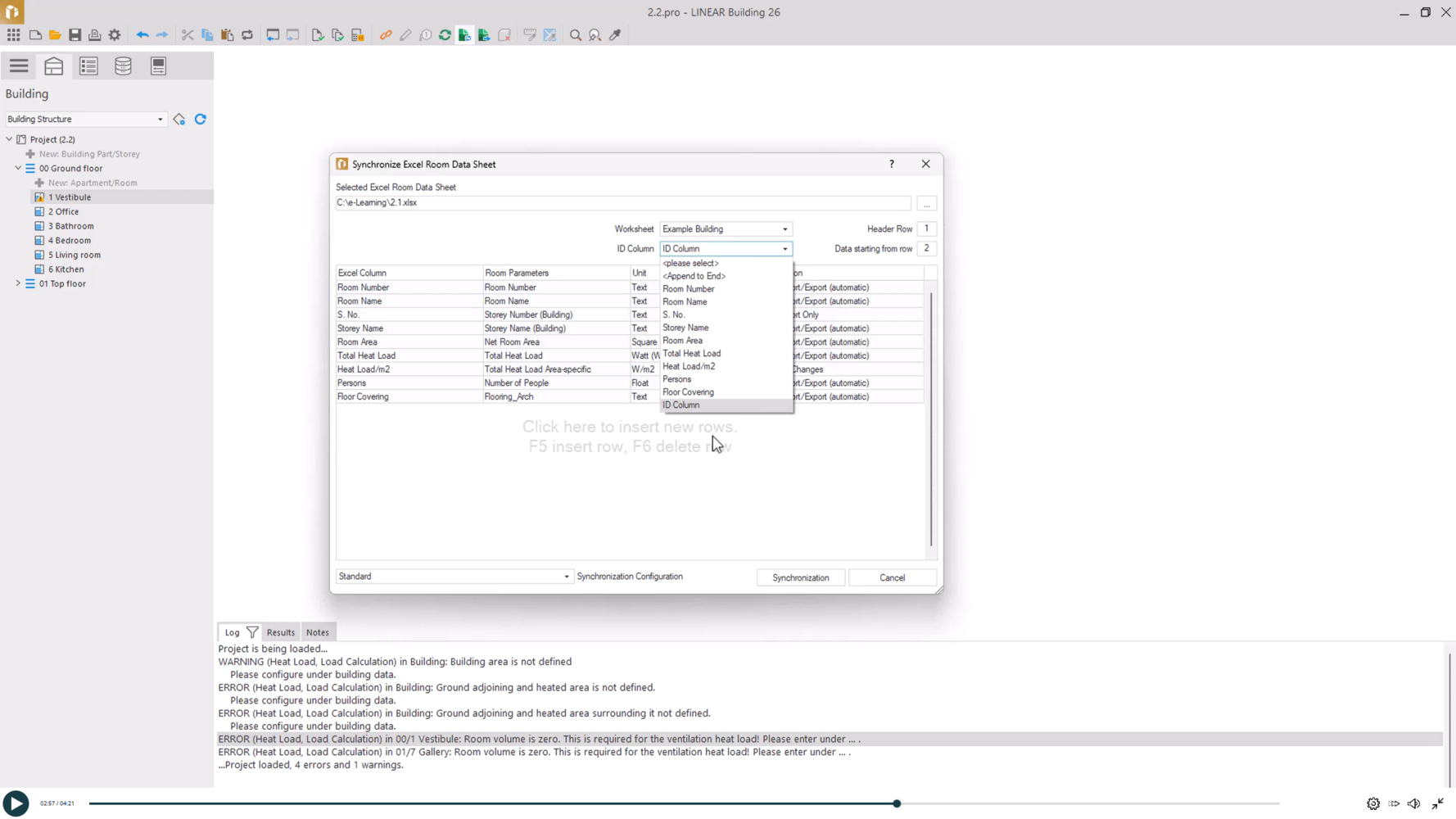This screenshot has height=819, width=1456.
Task: Click the video progress slider handle
Action: 897,803
